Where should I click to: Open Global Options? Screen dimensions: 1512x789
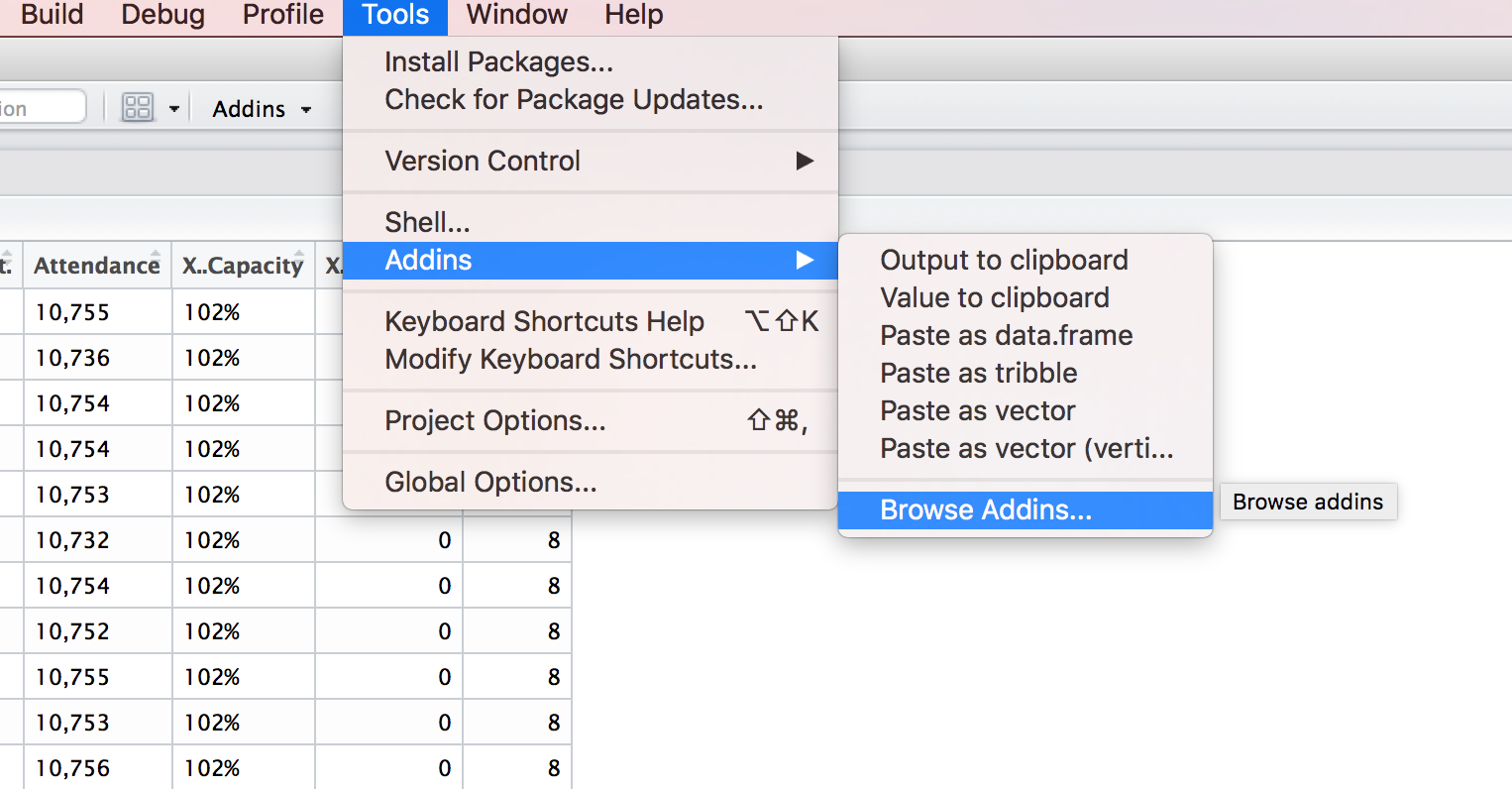point(490,482)
